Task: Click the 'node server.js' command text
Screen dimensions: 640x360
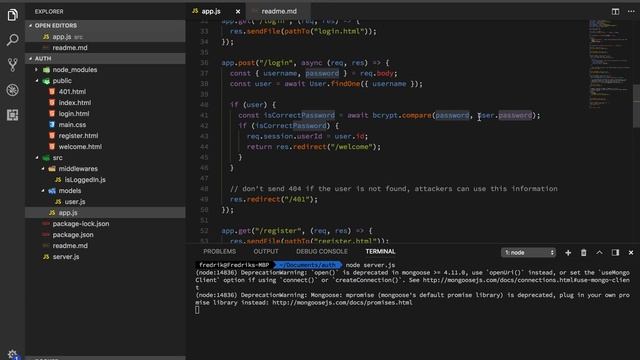Action: (370, 265)
